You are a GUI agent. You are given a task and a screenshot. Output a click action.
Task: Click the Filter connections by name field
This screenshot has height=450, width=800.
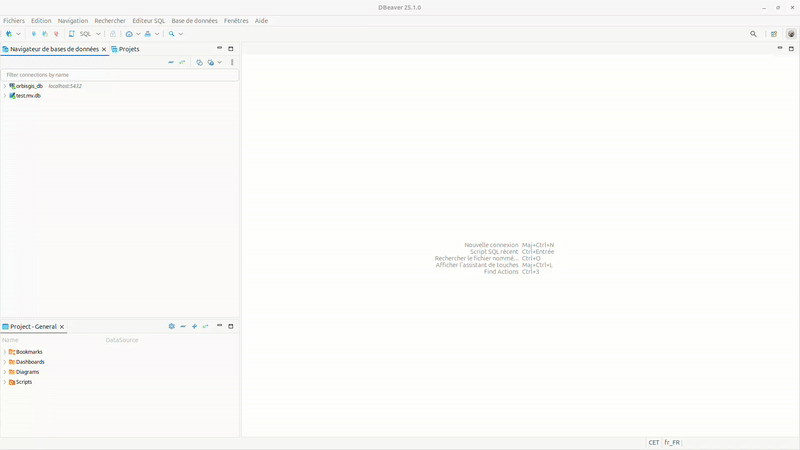(x=120, y=74)
